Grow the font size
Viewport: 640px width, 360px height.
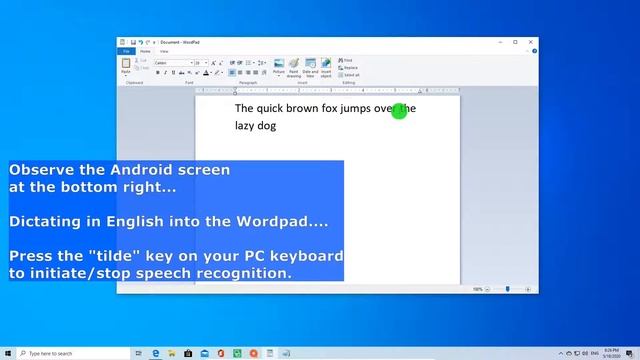tap(213, 63)
